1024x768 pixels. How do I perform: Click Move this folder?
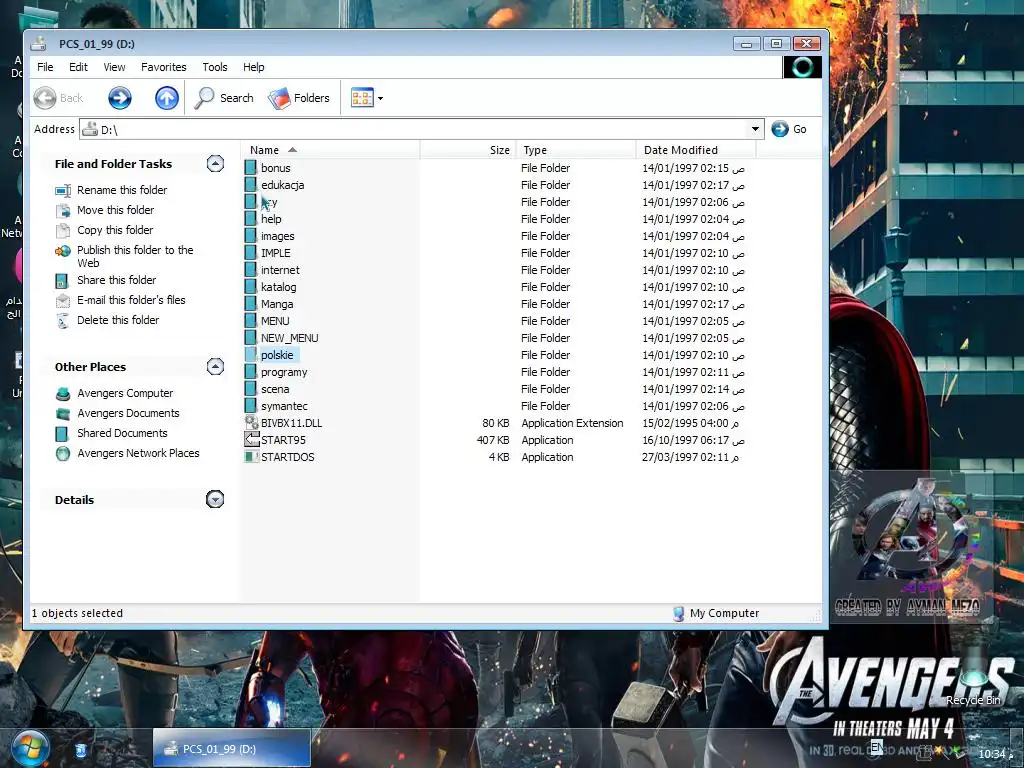pyautogui.click(x=116, y=210)
